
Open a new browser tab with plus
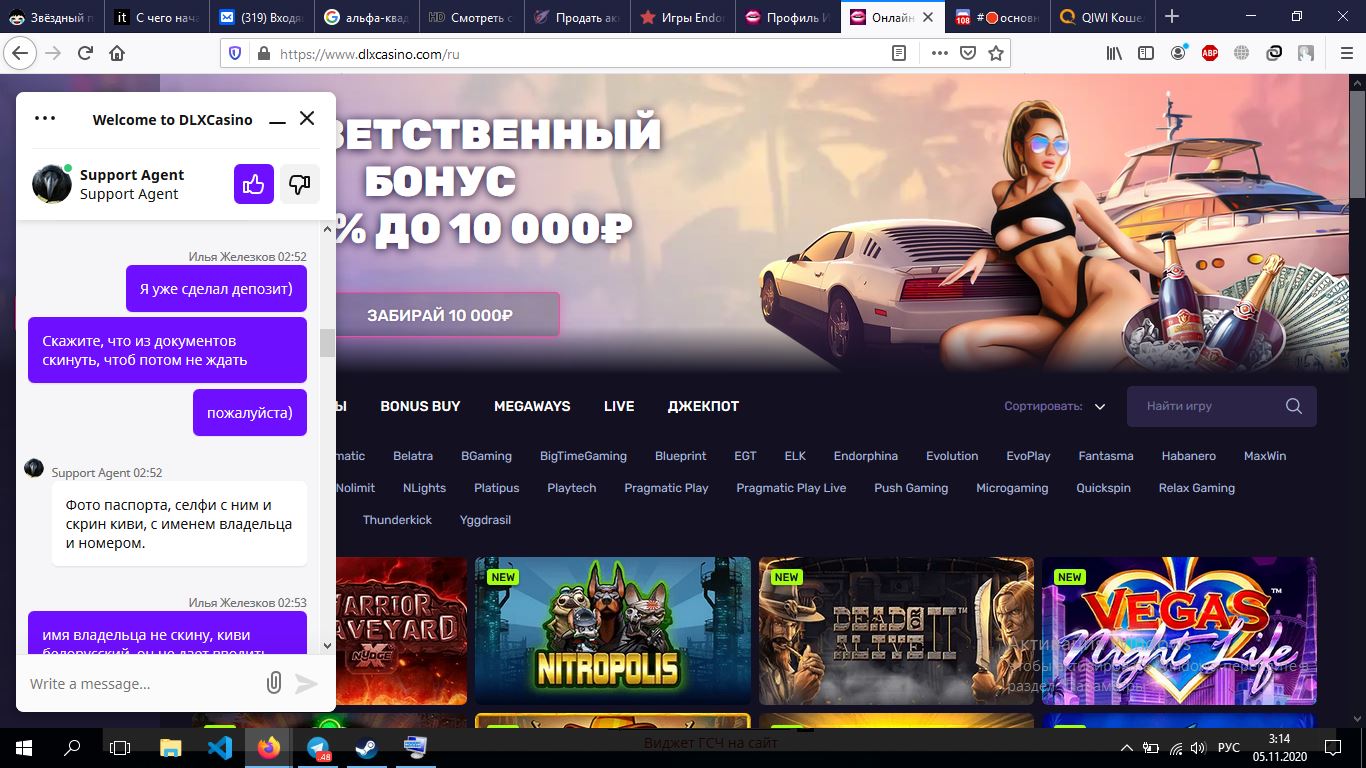(1172, 16)
